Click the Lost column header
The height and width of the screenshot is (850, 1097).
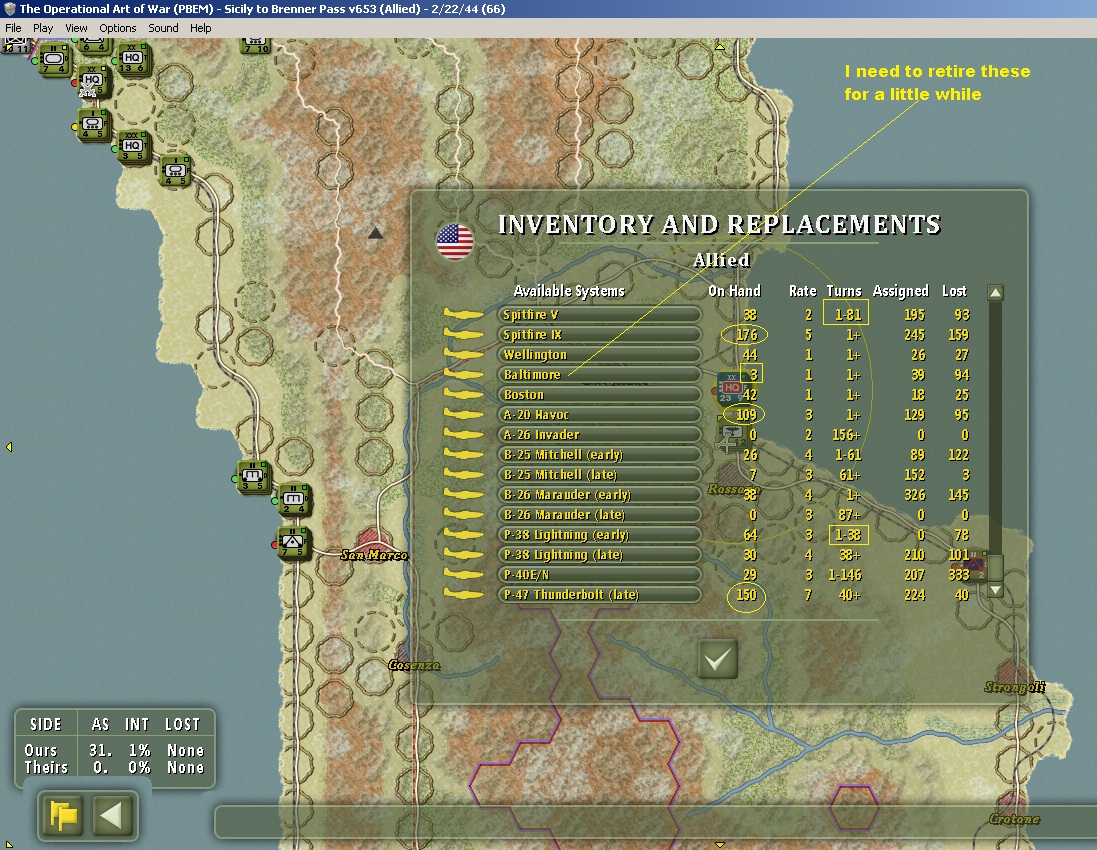point(954,291)
